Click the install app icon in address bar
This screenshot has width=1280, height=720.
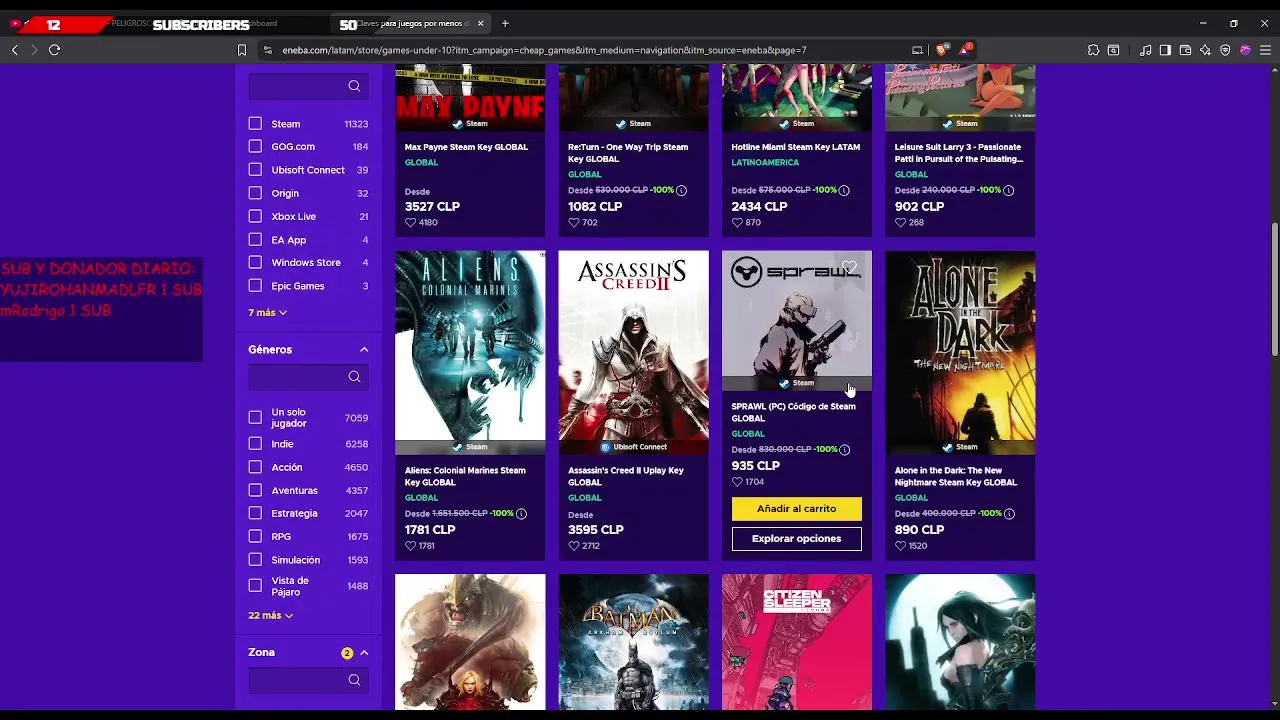(x=917, y=50)
